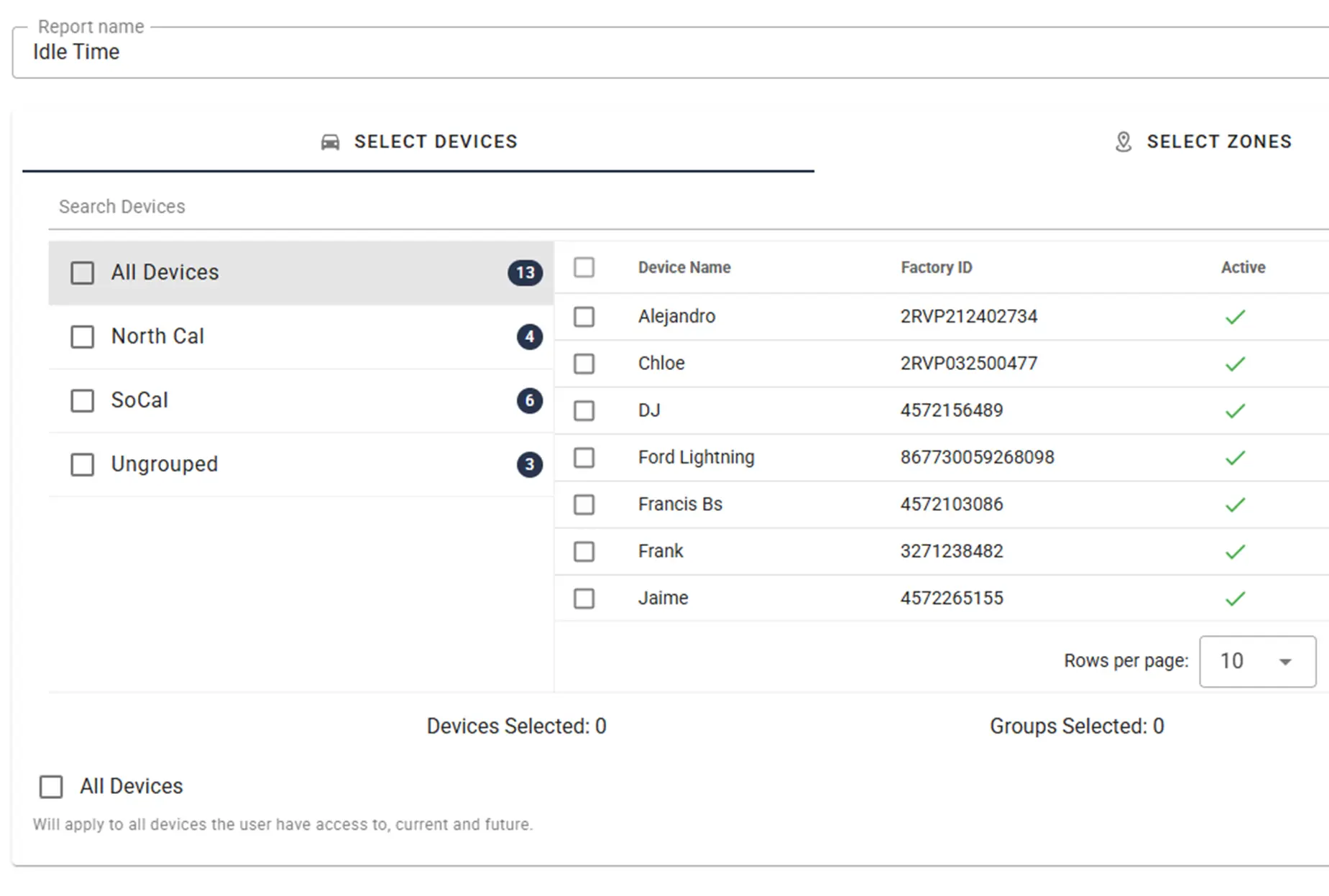Click the Device Name column header
This screenshot has width=1329, height=896.
[x=684, y=267]
